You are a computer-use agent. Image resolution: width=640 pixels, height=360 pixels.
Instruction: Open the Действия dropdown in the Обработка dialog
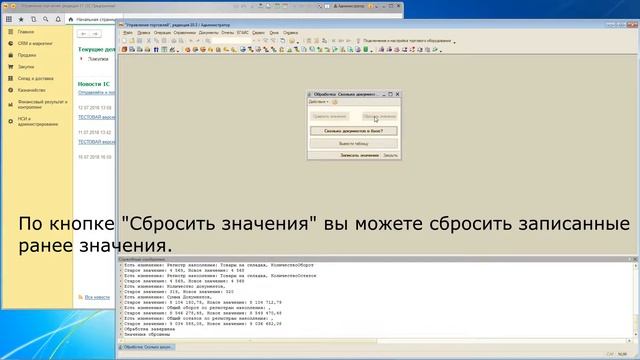coord(318,102)
